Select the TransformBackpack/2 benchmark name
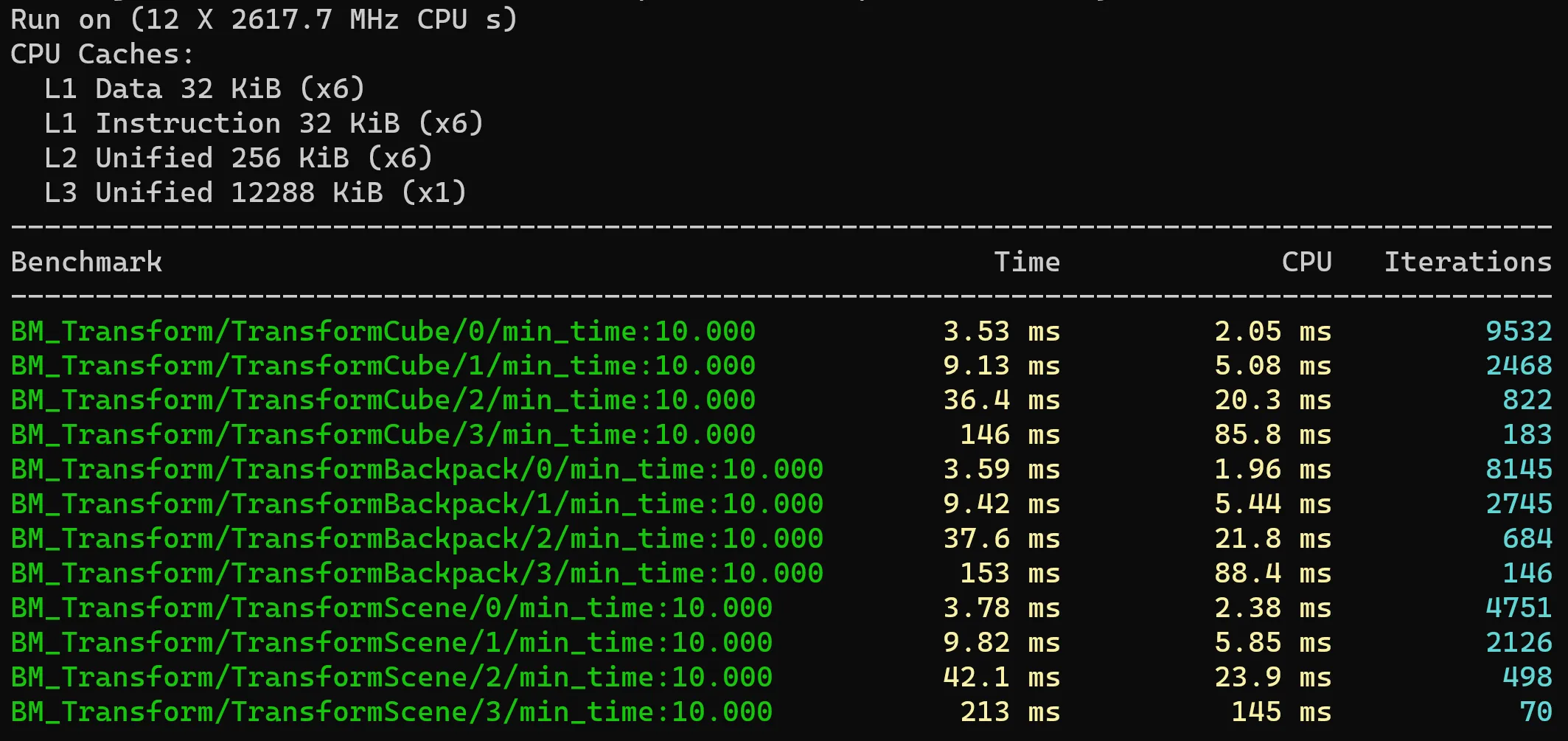The width and height of the screenshot is (1568, 741). point(417,539)
